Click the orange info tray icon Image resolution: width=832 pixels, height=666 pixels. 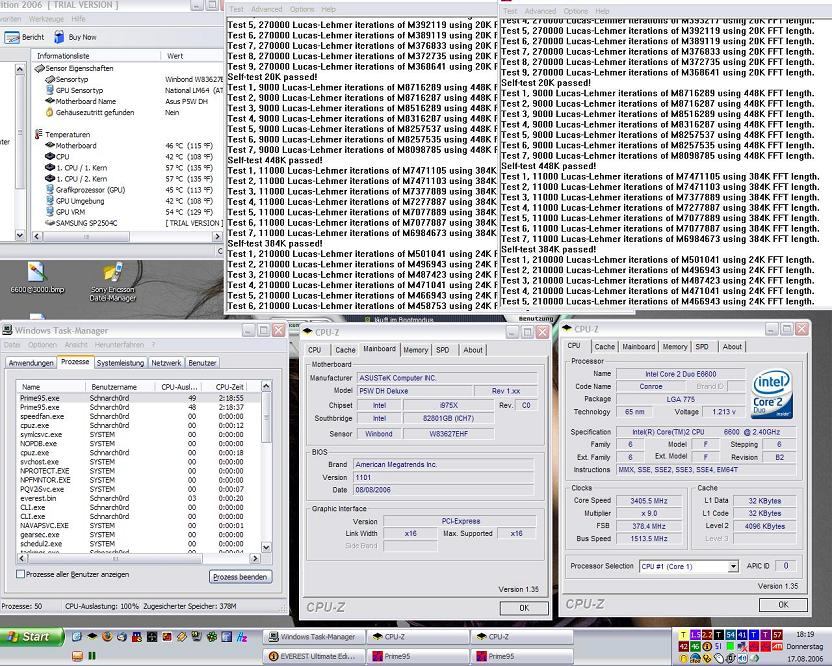707,646
